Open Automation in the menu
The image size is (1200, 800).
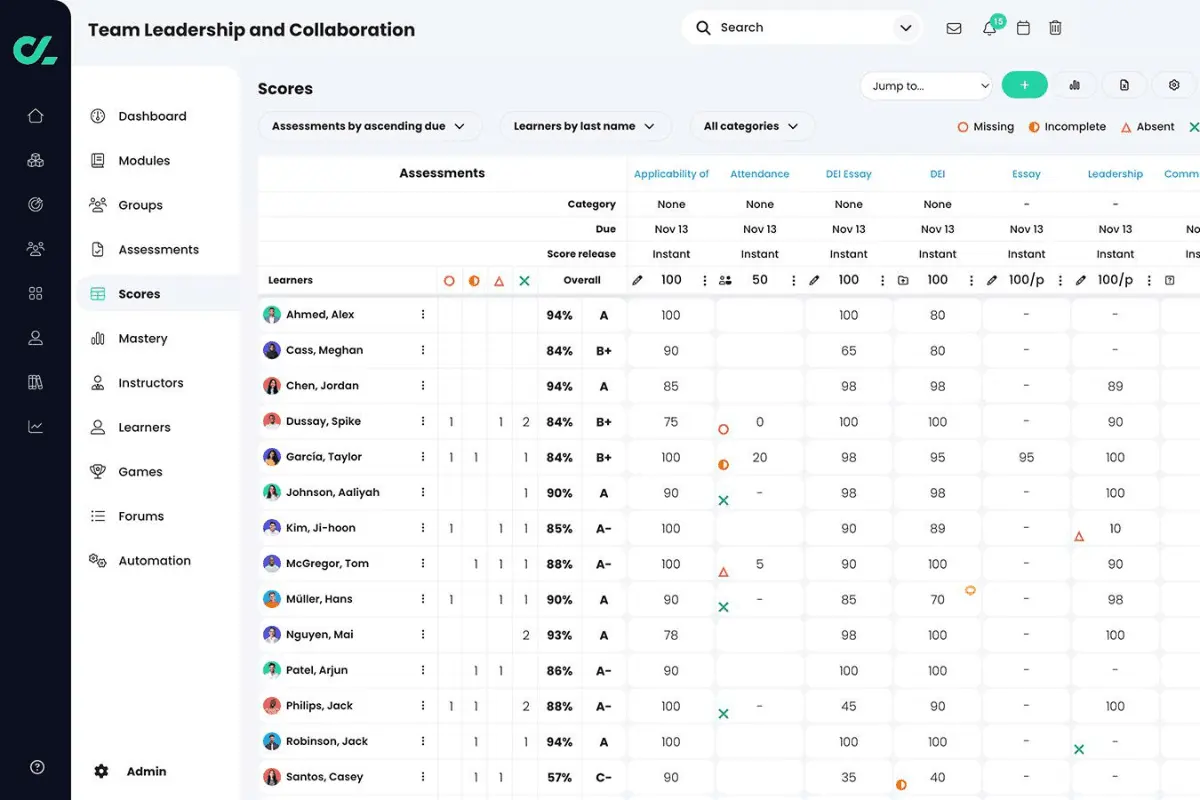tap(154, 561)
